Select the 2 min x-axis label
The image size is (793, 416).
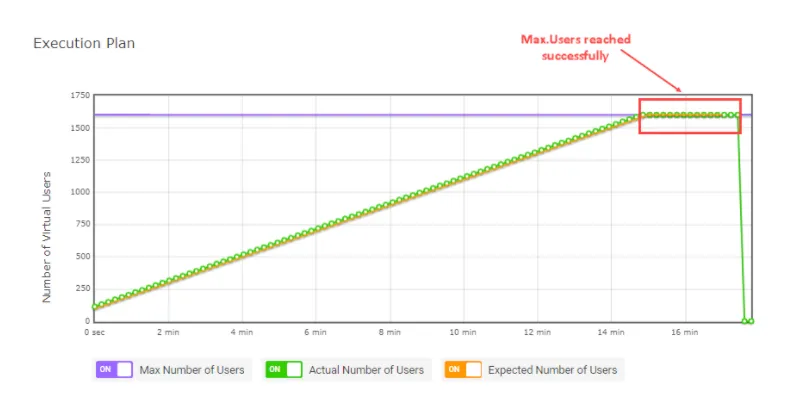168,332
